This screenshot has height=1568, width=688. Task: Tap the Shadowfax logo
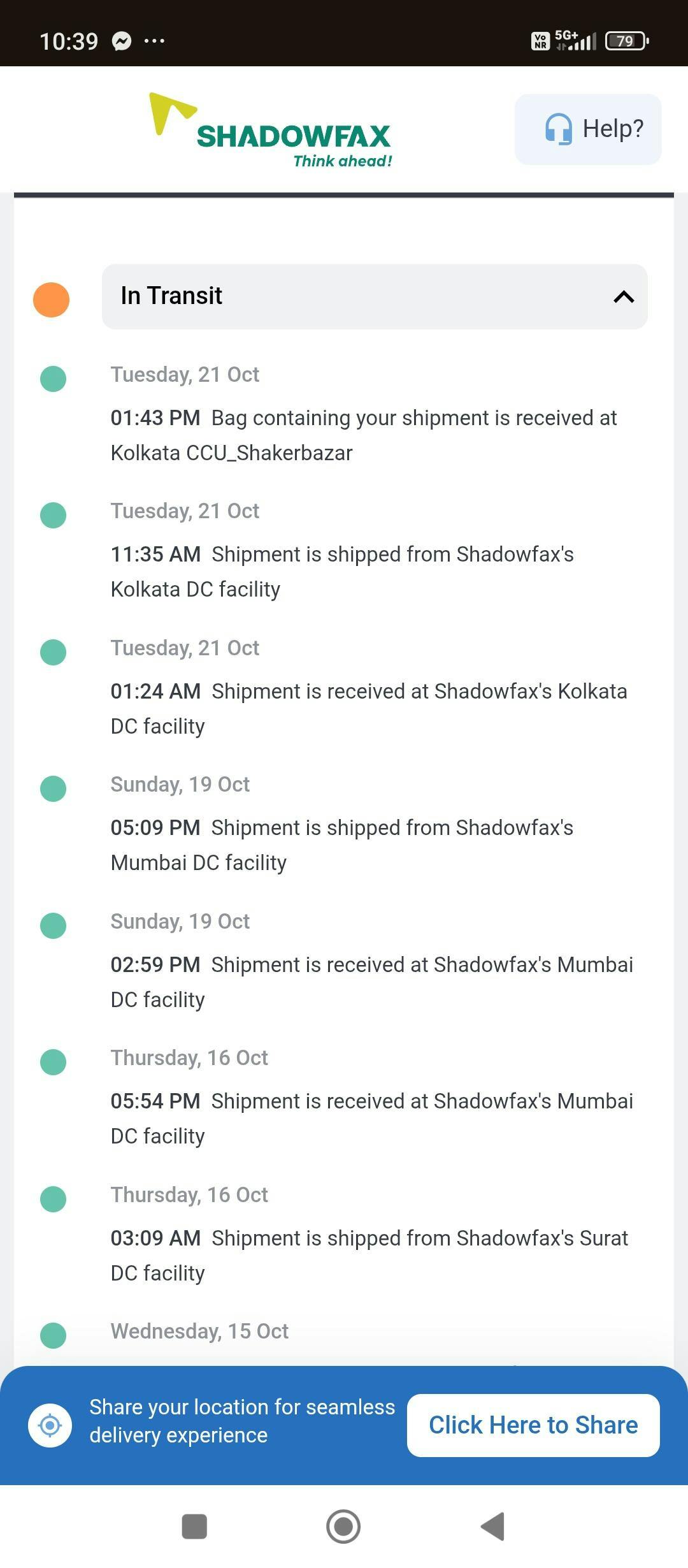tap(271, 131)
